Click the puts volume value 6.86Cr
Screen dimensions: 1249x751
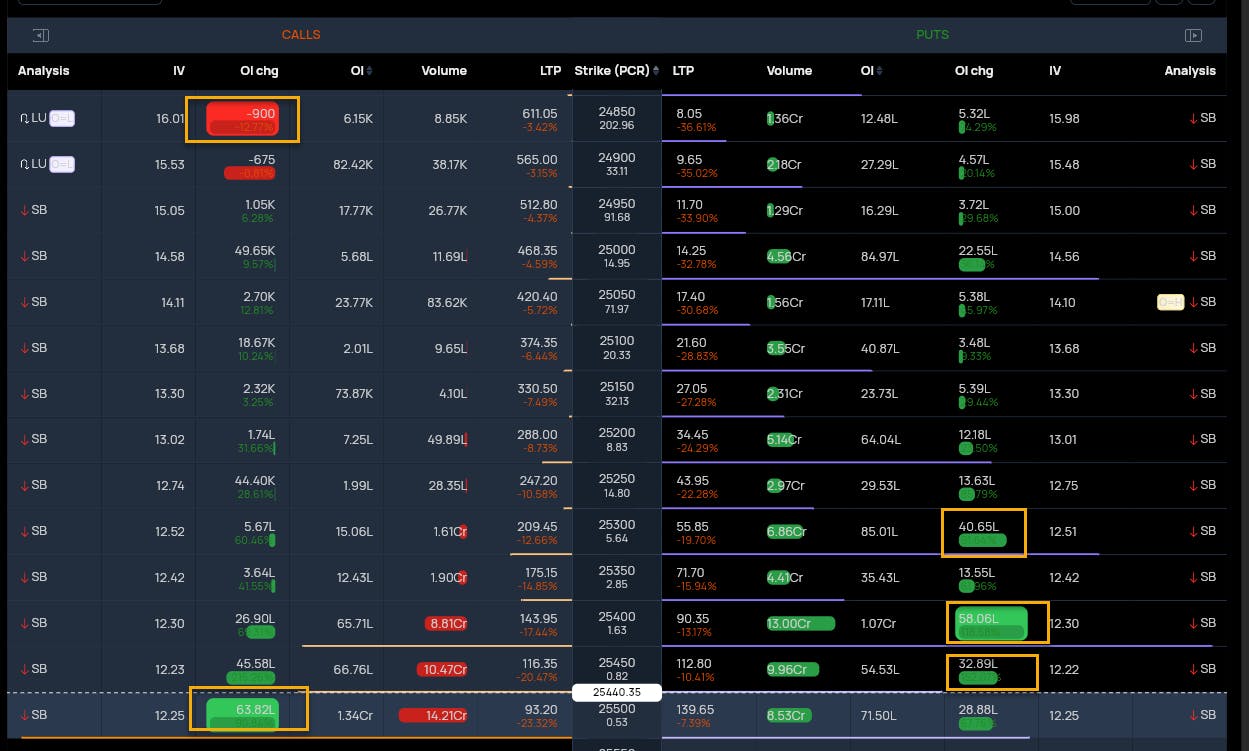pos(786,531)
